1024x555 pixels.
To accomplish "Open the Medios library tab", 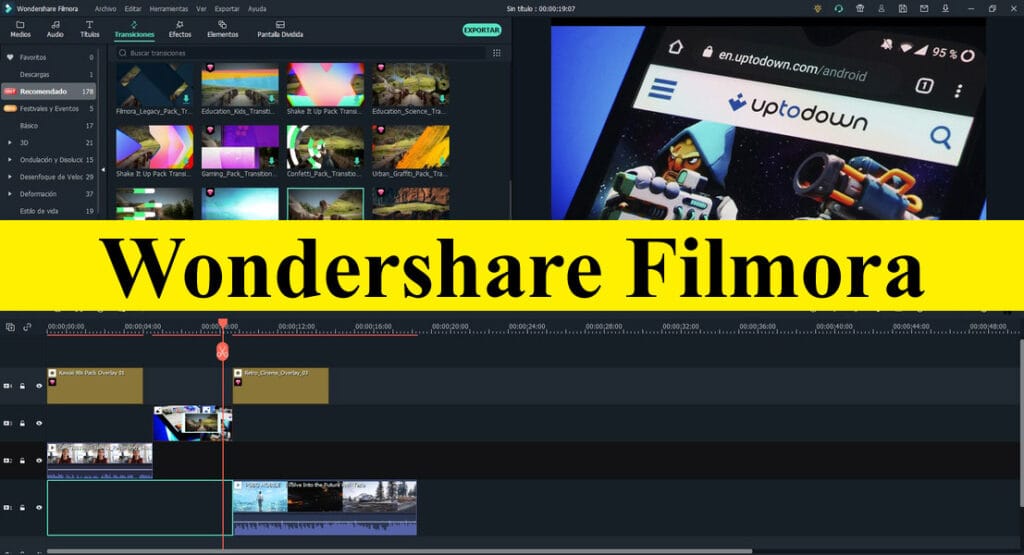I will pos(20,29).
